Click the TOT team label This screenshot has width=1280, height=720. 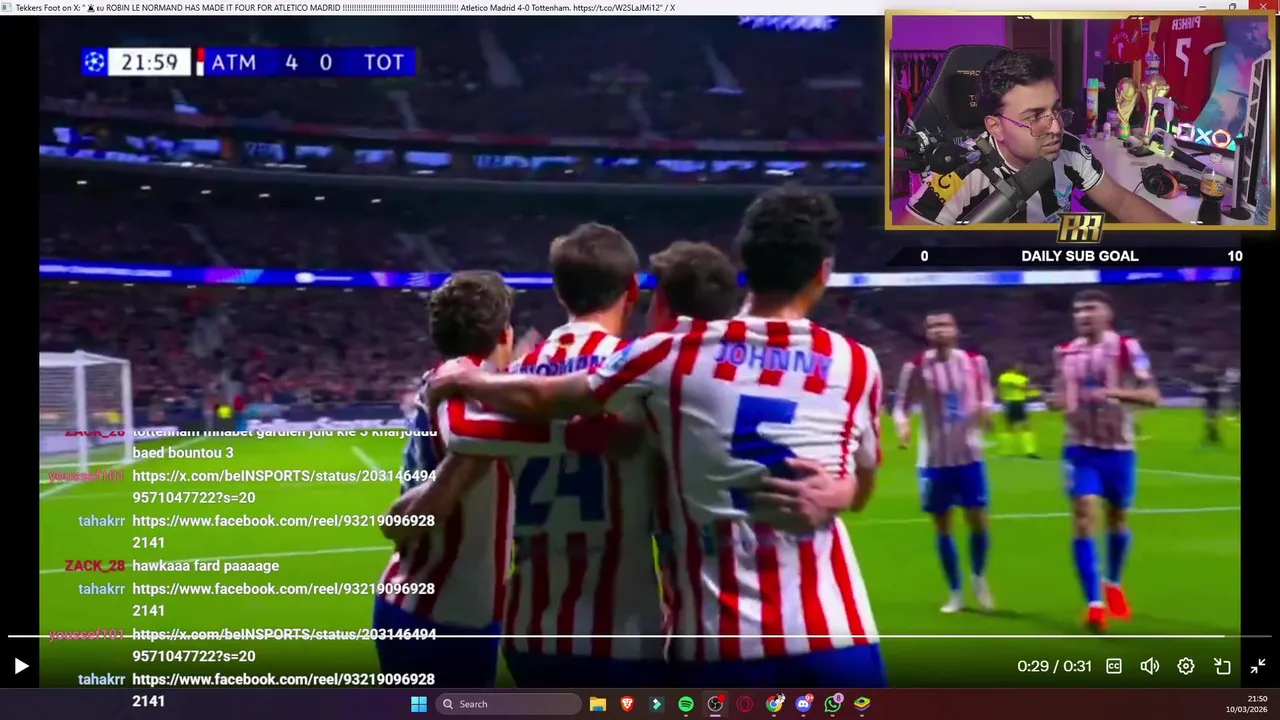(384, 62)
